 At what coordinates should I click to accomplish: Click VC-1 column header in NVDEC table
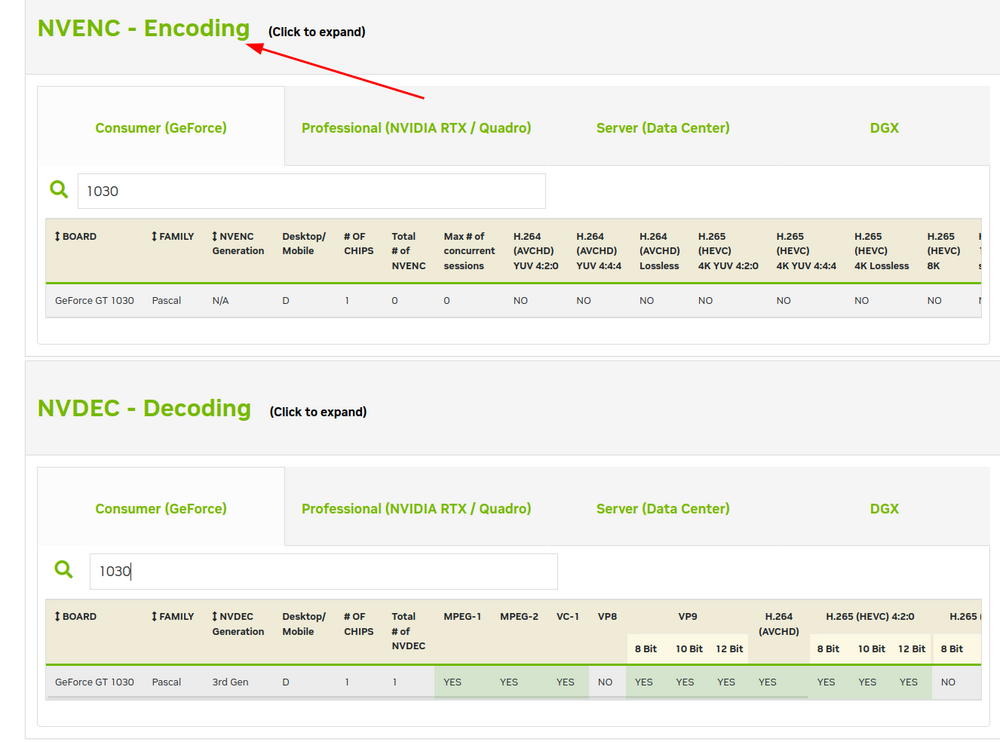[568, 616]
